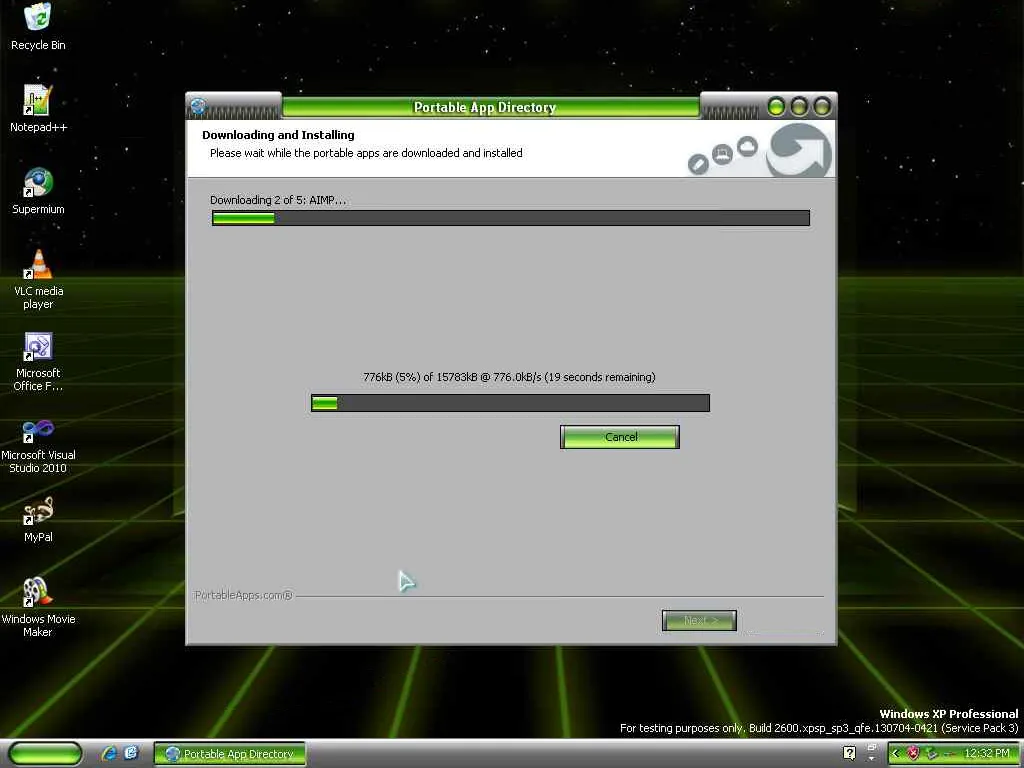Maximize the Portable App Directory window

[799, 106]
